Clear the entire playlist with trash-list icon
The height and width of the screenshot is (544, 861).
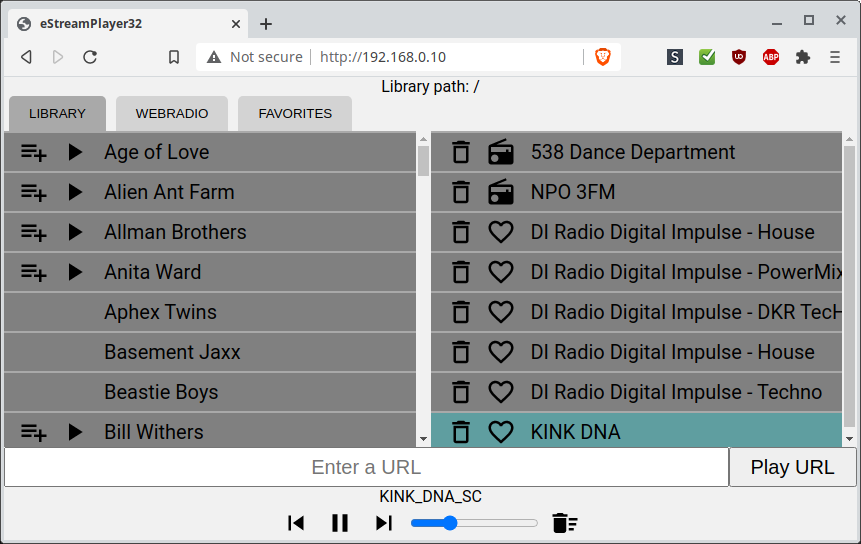click(x=565, y=523)
